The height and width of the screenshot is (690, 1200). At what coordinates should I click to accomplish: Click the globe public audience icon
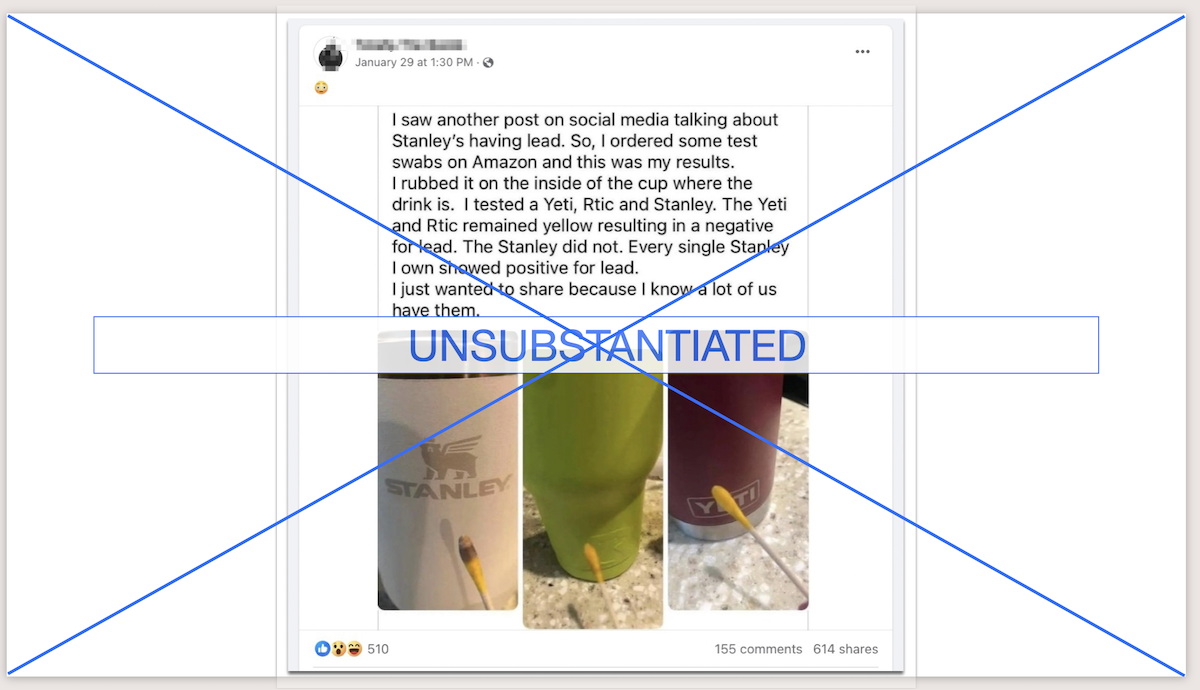(x=488, y=62)
